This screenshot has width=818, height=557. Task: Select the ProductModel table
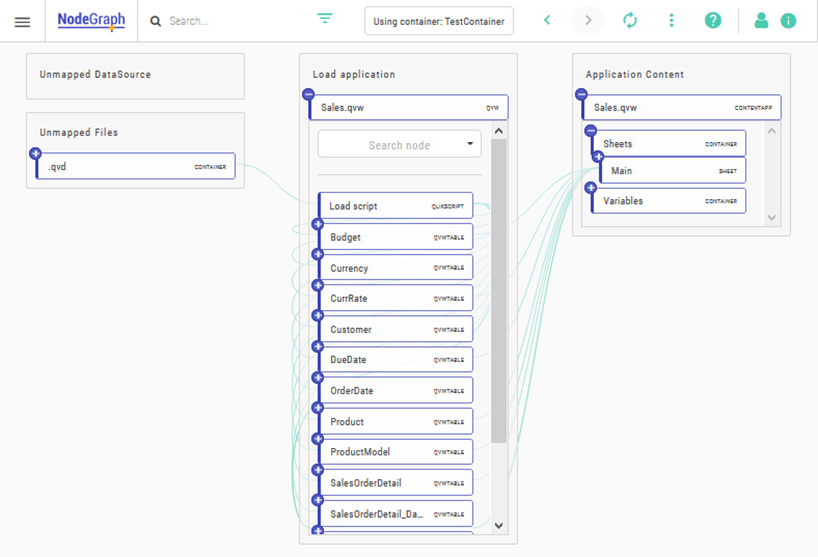(396, 452)
